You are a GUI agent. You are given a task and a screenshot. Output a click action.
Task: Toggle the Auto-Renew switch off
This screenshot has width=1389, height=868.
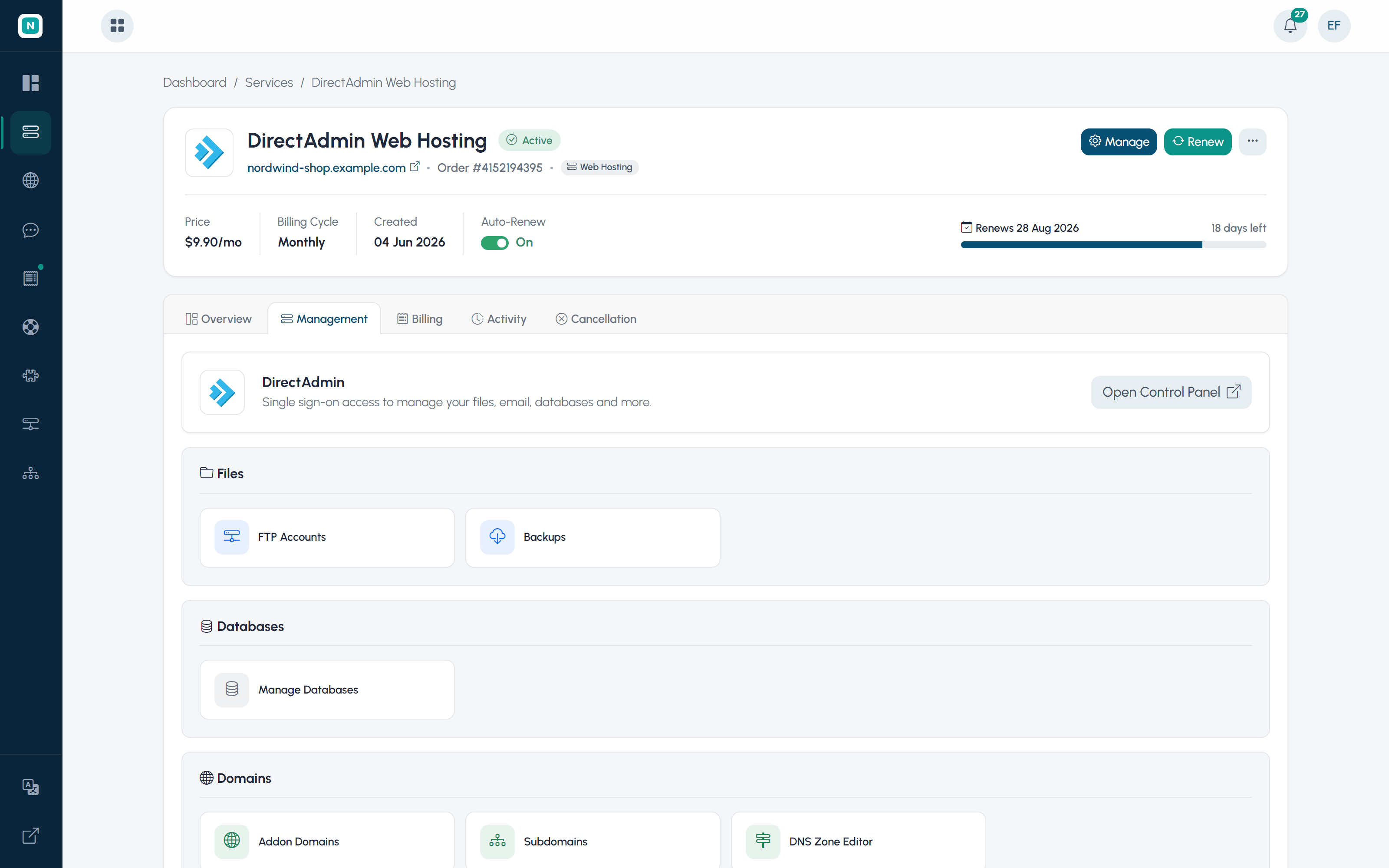pyautogui.click(x=495, y=243)
